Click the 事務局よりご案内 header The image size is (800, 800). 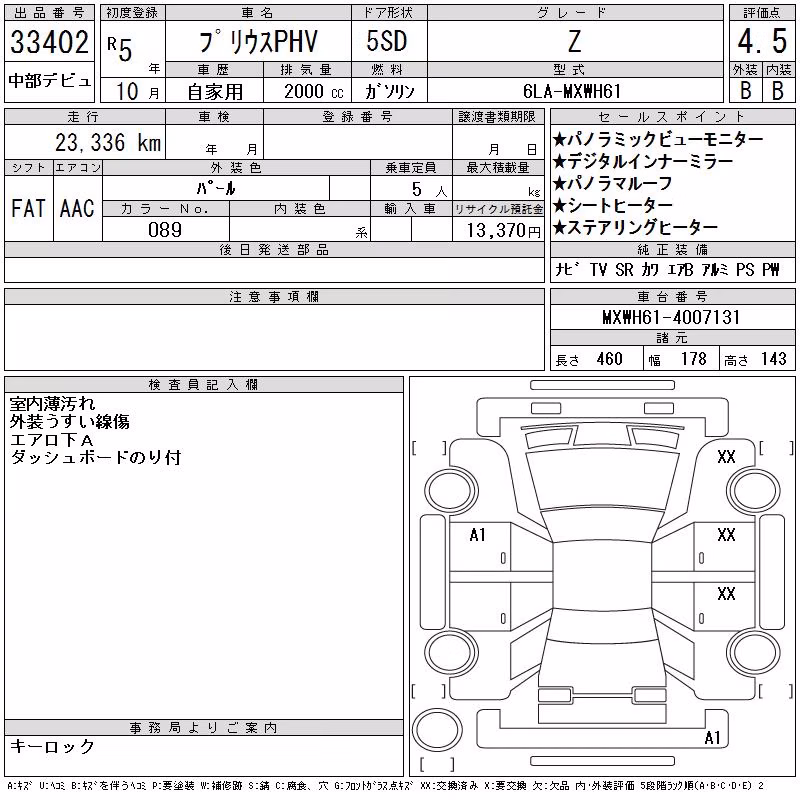tap(204, 728)
